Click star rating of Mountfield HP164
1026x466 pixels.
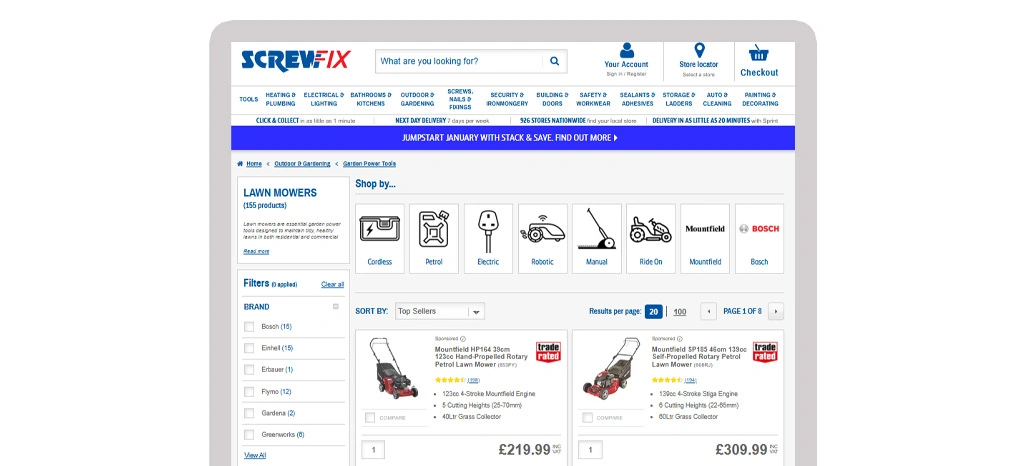pyautogui.click(x=450, y=380)
